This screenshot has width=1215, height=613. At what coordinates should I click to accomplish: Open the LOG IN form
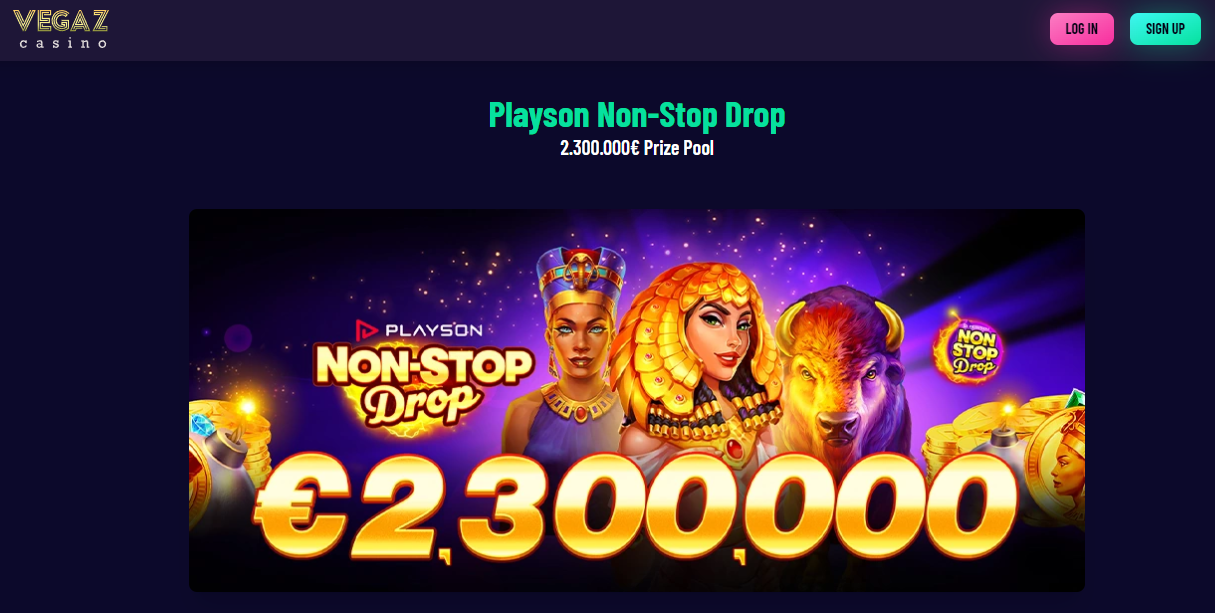coord(1081,29)
